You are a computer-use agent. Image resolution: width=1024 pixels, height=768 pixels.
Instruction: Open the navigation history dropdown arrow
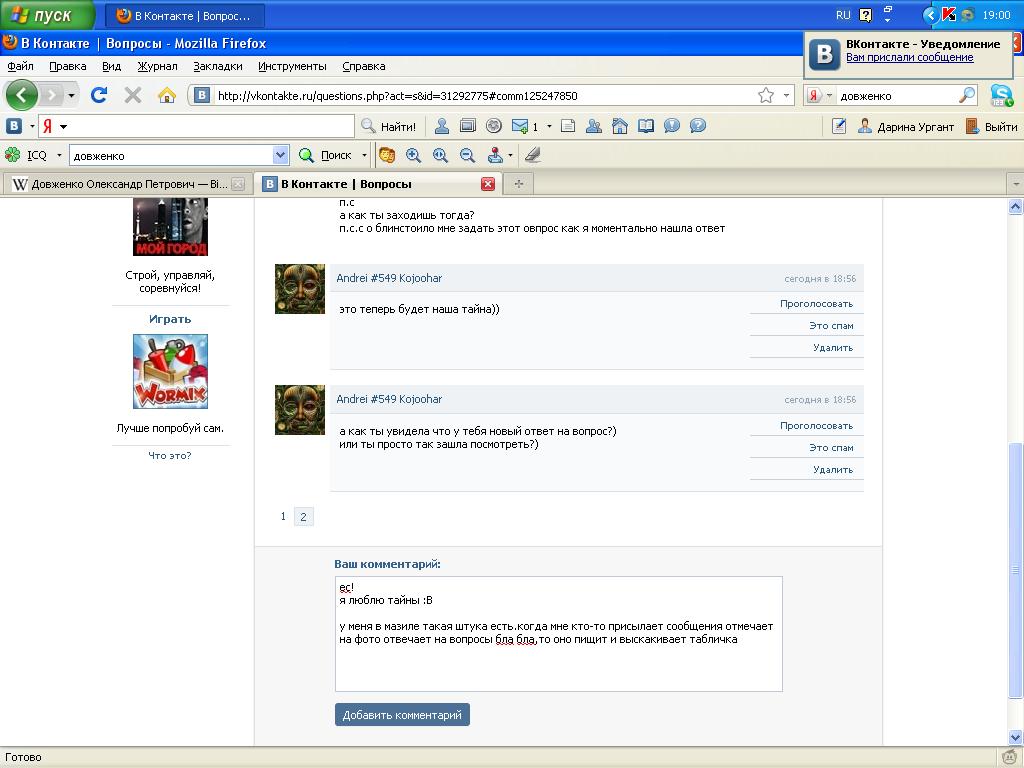[71, 96]
